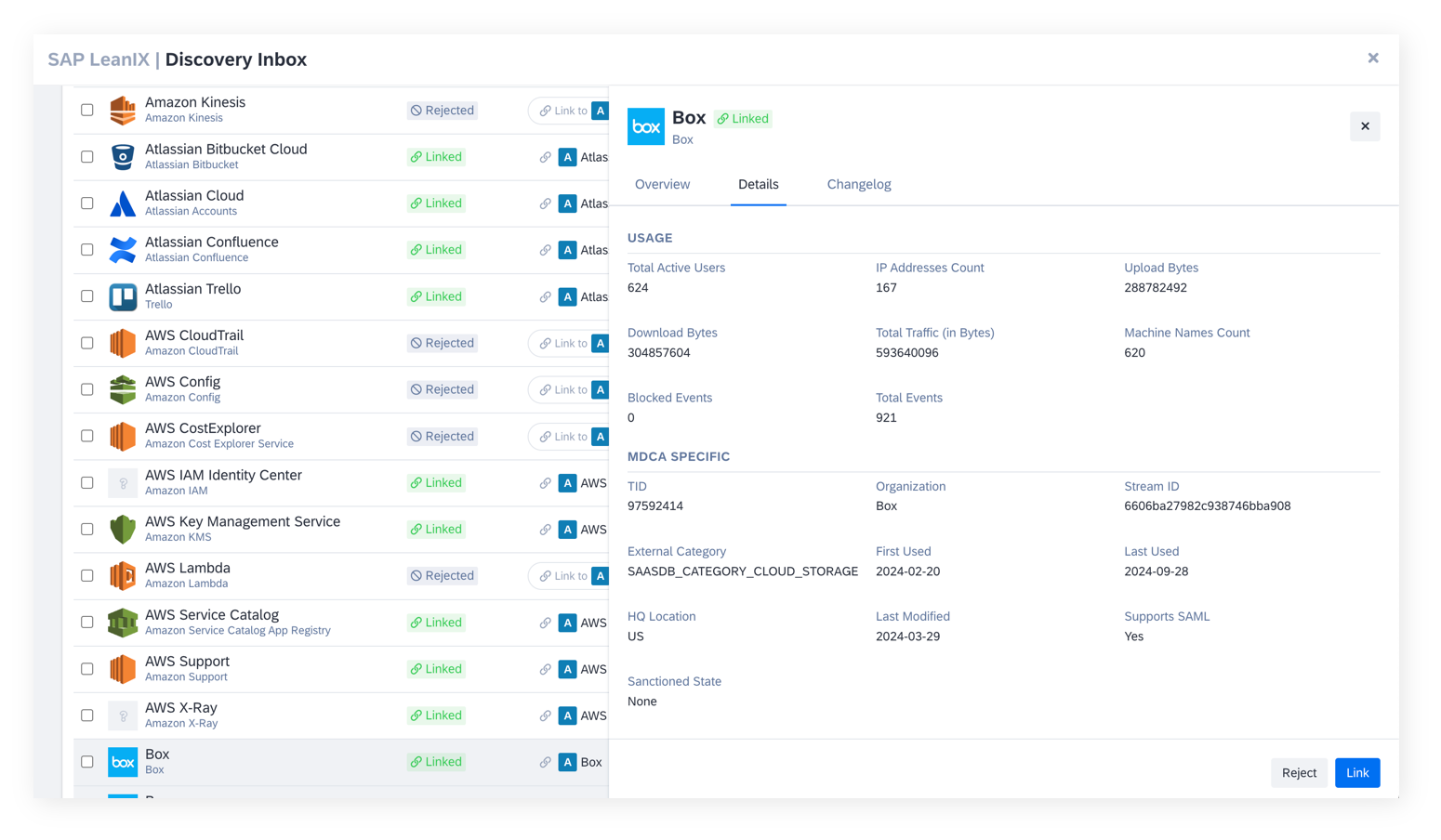Open the Atlassian Confluence row title

click(x=212, y=243)
